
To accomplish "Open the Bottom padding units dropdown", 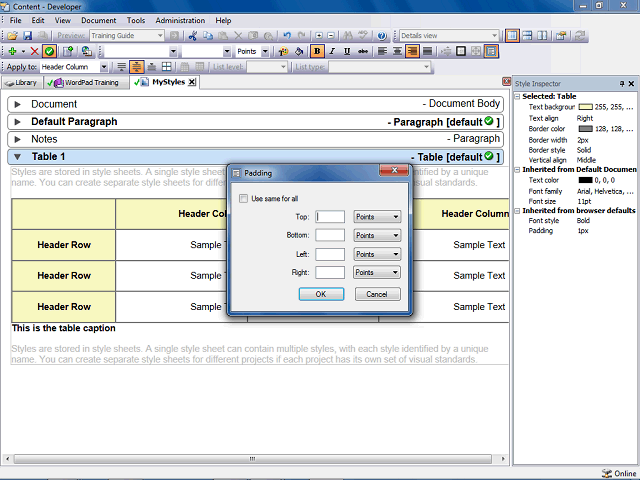I will (x=377, y=236).
